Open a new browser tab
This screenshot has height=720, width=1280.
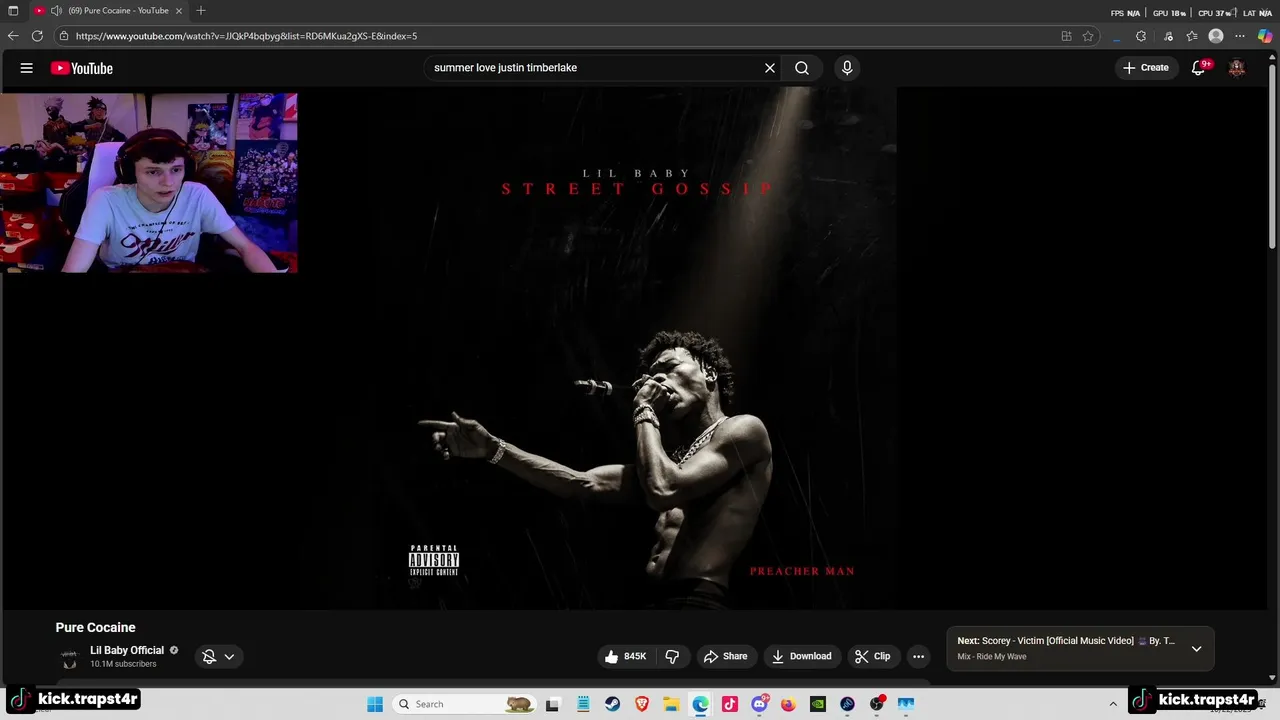coord(201,11)
